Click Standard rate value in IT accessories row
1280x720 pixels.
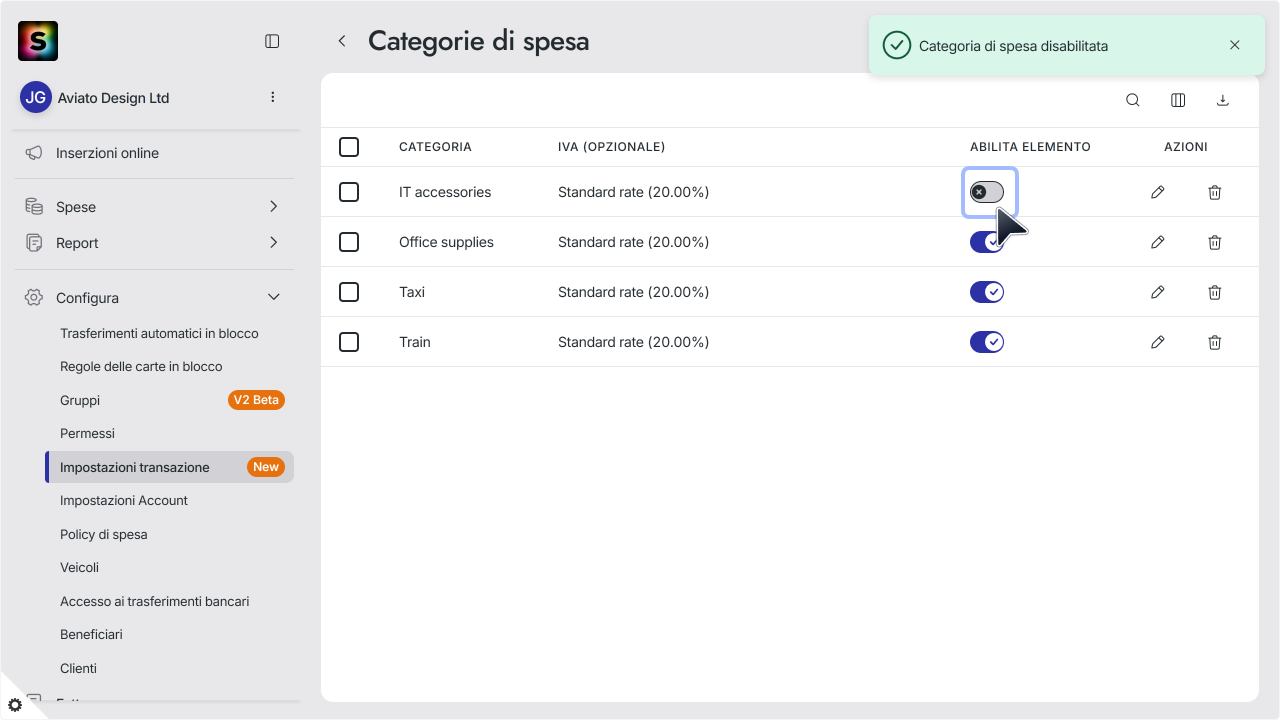pyautogui.click(x=633, y=192)
